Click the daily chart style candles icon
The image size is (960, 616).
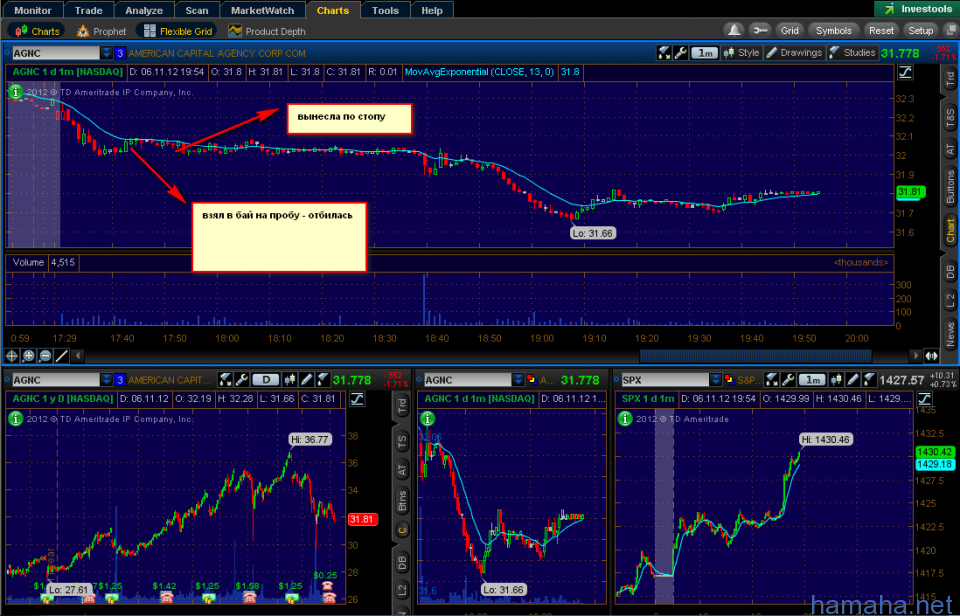[291, 380]
